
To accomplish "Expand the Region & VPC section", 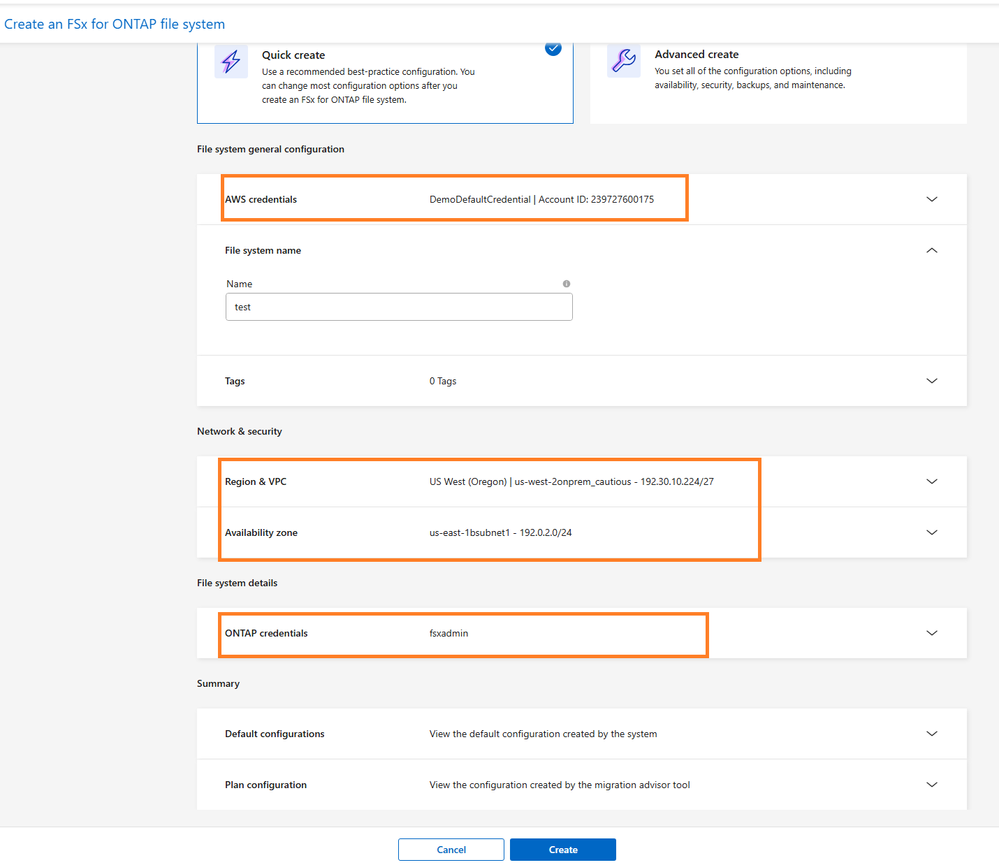I will (x=932, y=482).
